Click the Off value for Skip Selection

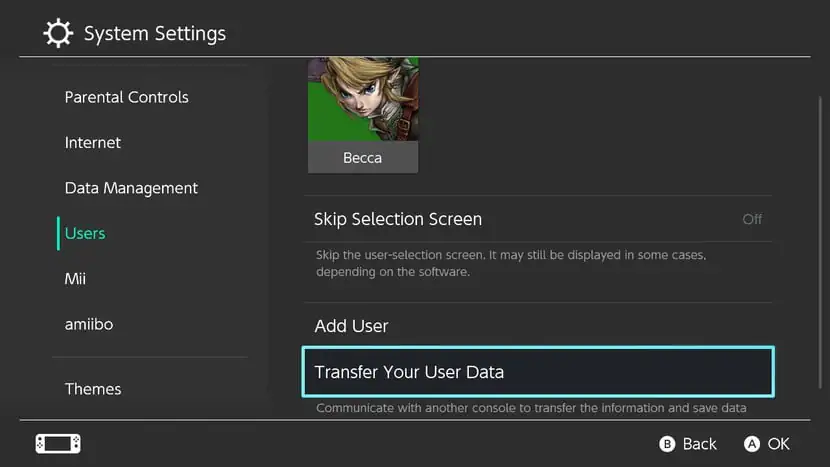(x=752, y=219)
